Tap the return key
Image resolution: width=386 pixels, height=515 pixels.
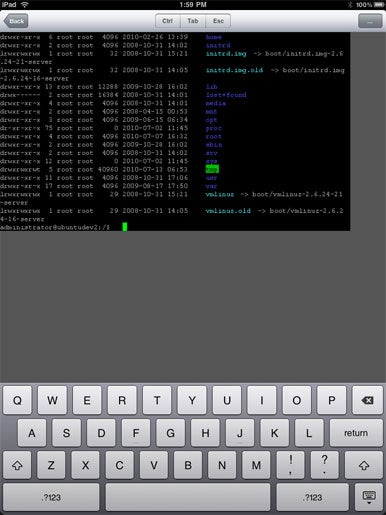356,433
